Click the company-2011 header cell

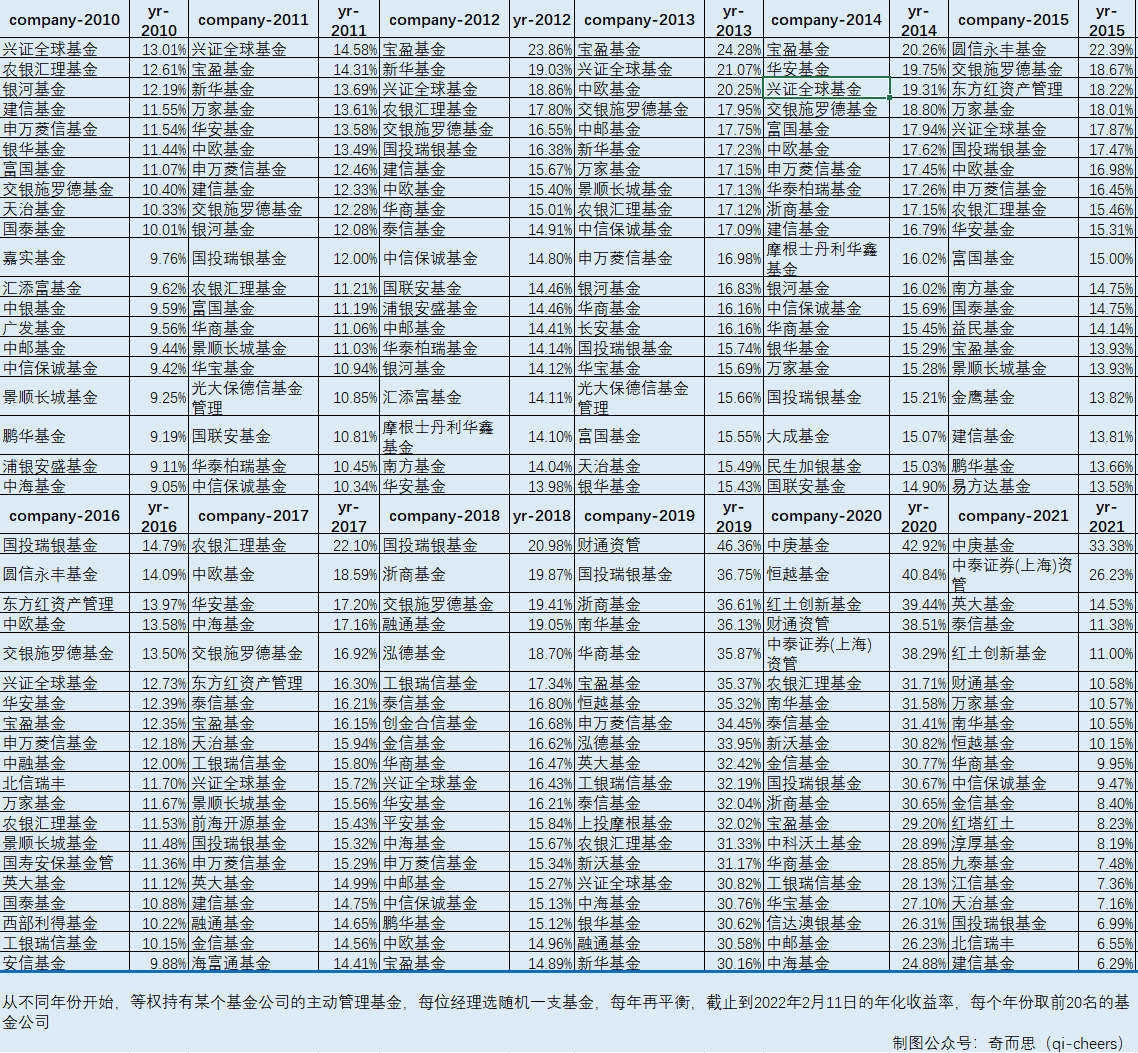click(253, 20)
